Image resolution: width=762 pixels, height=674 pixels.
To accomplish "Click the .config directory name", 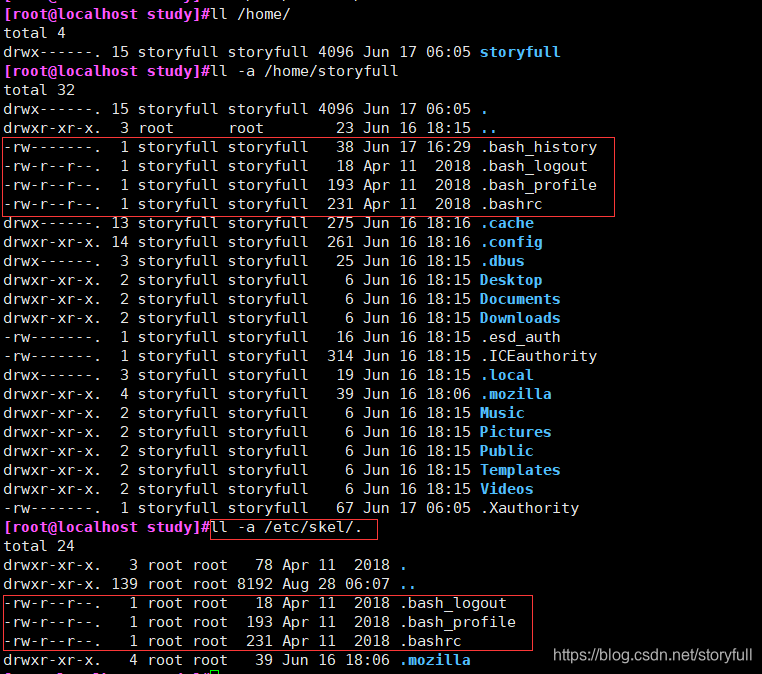I will click(511, 242).
